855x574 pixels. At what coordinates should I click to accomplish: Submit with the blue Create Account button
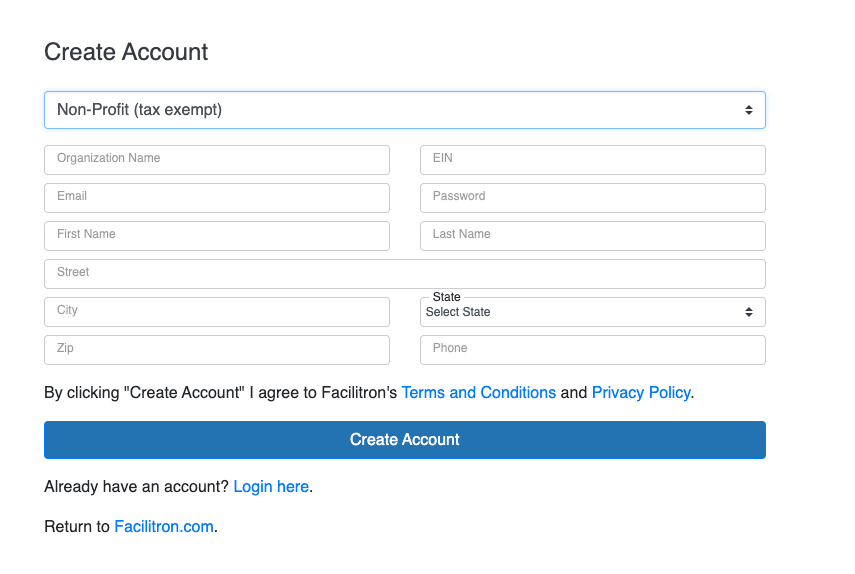pos(405,440)
